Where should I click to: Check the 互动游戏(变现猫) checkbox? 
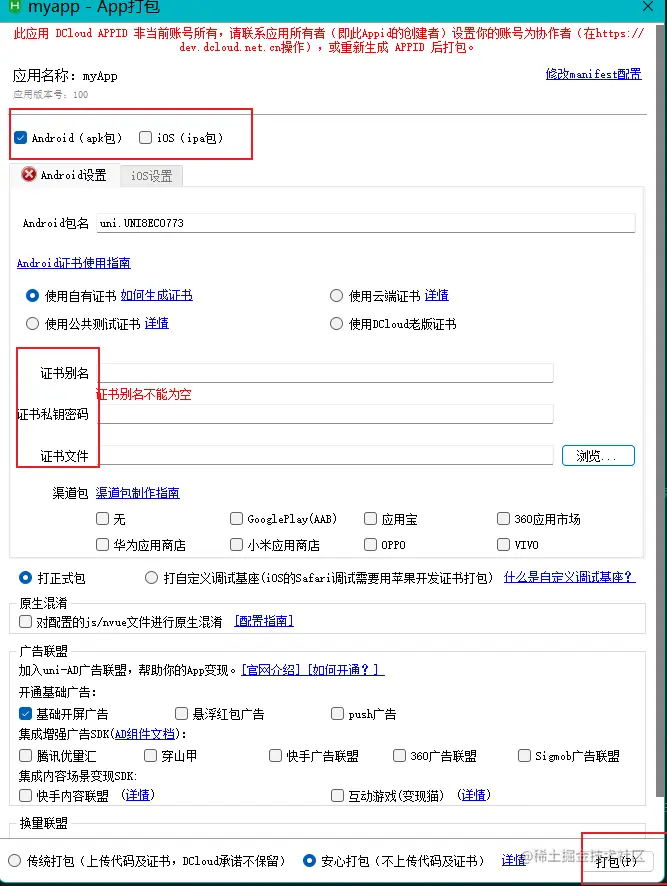[x=337, y=795]
